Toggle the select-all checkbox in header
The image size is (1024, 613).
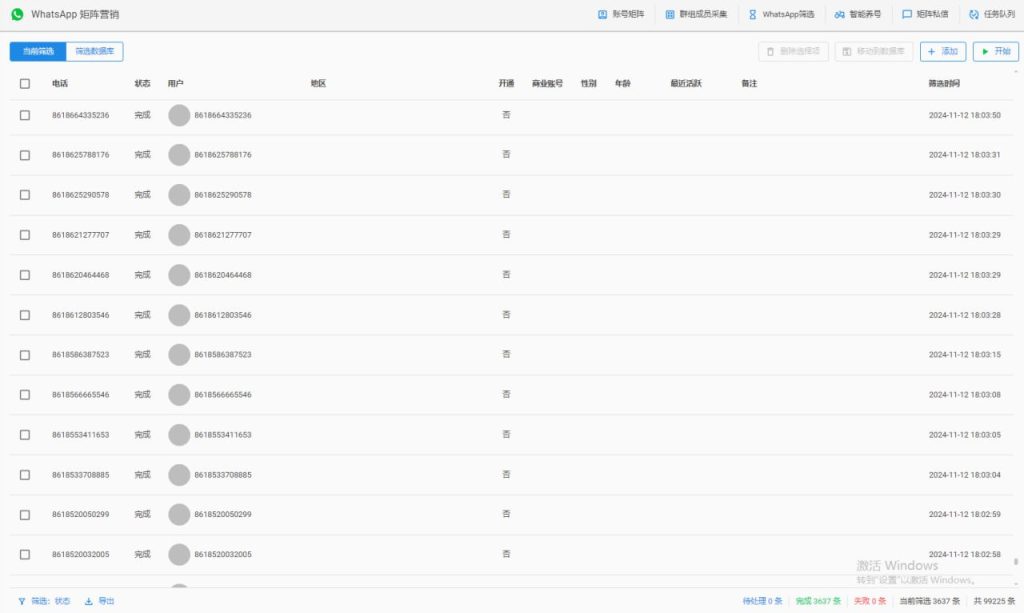click(x=25, y=84)
